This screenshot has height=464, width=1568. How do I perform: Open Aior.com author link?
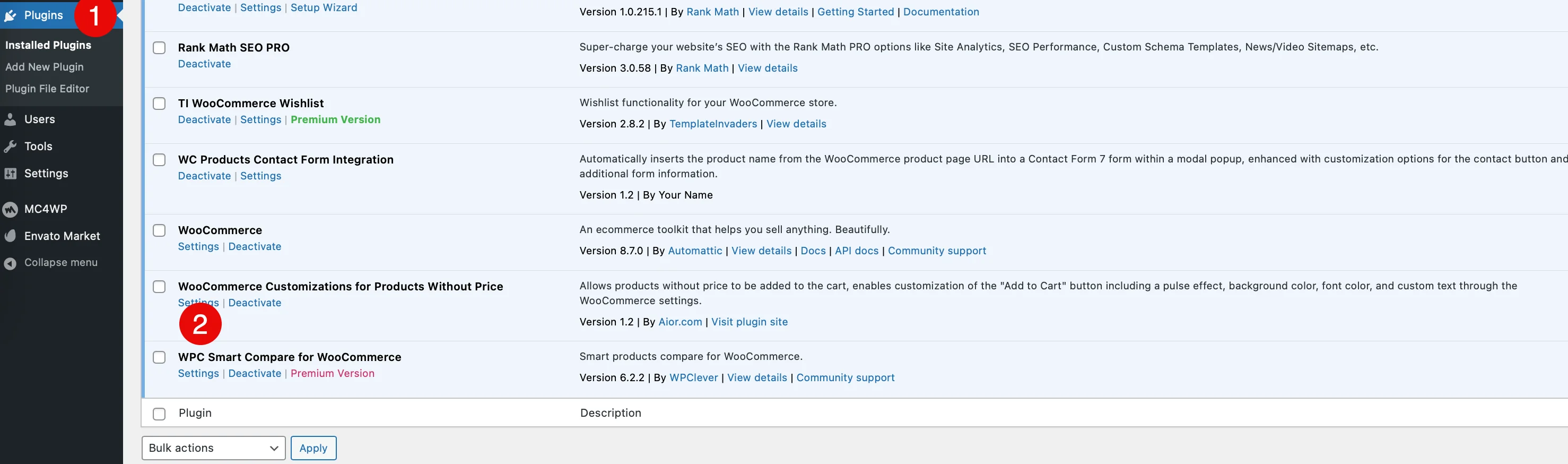680,322
